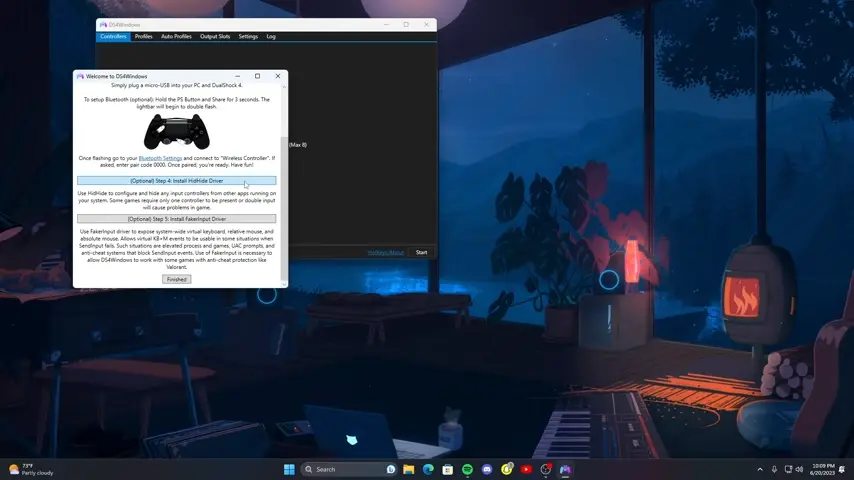
Task: Click the Finished button
Action: (x=176, y=279)
